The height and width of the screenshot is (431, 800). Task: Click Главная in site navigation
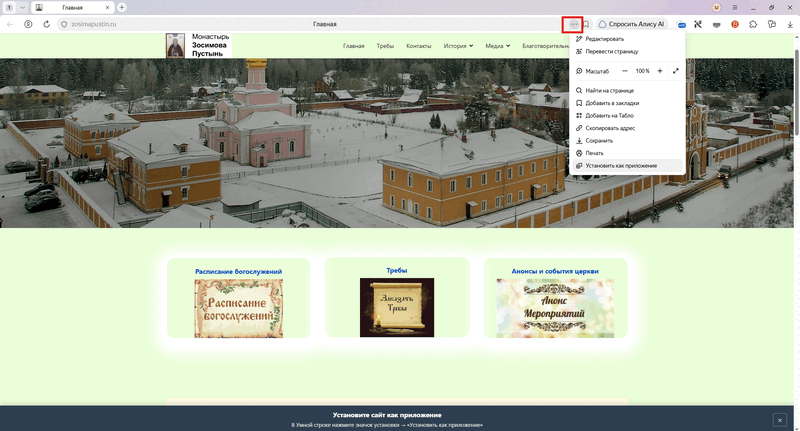pyautogui.click(x=354, y=46)
